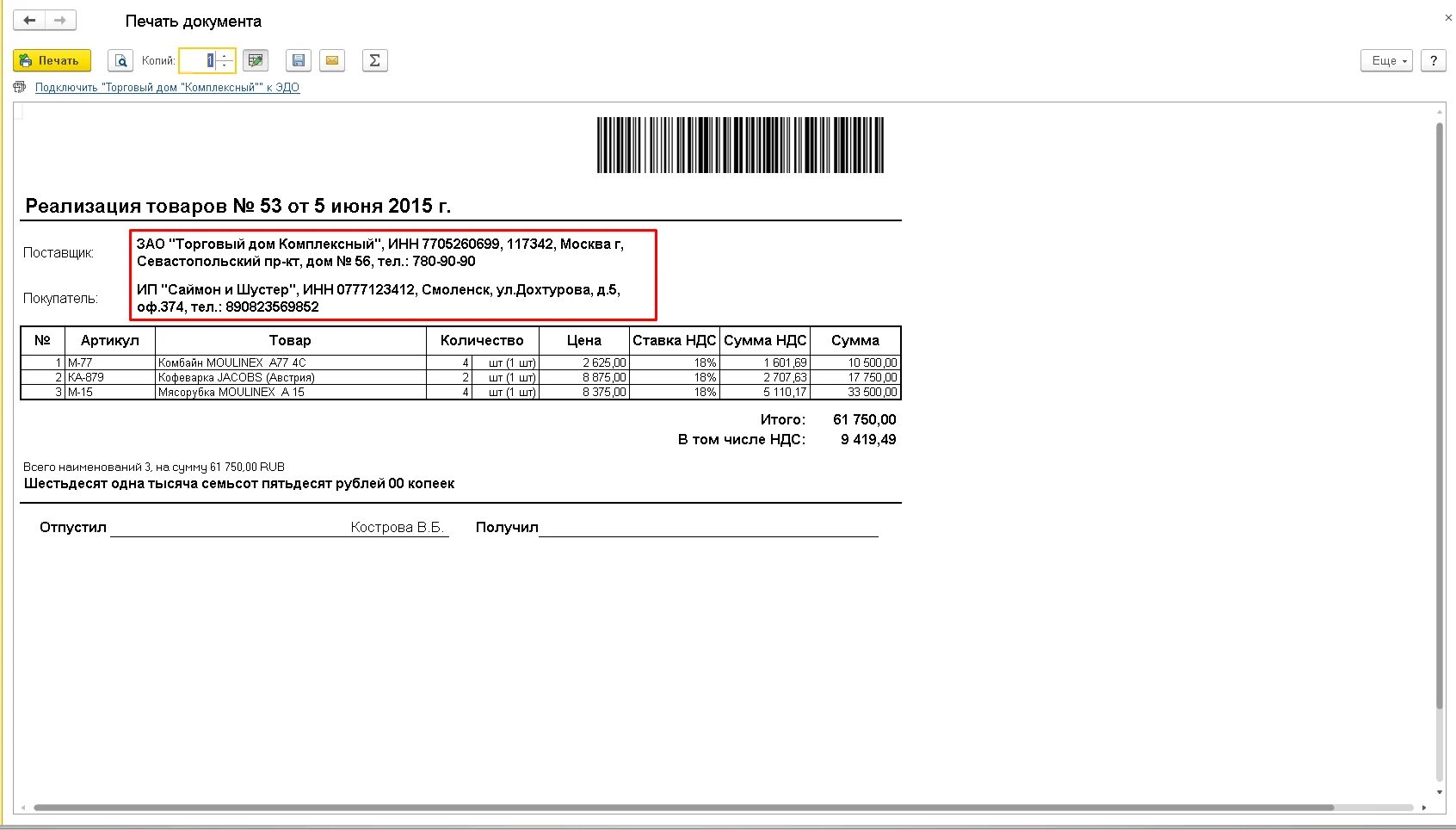Screen dimensions: 1456x830
Task: Select buyer text ИП Саймон и Шустер
Action: 379,298
